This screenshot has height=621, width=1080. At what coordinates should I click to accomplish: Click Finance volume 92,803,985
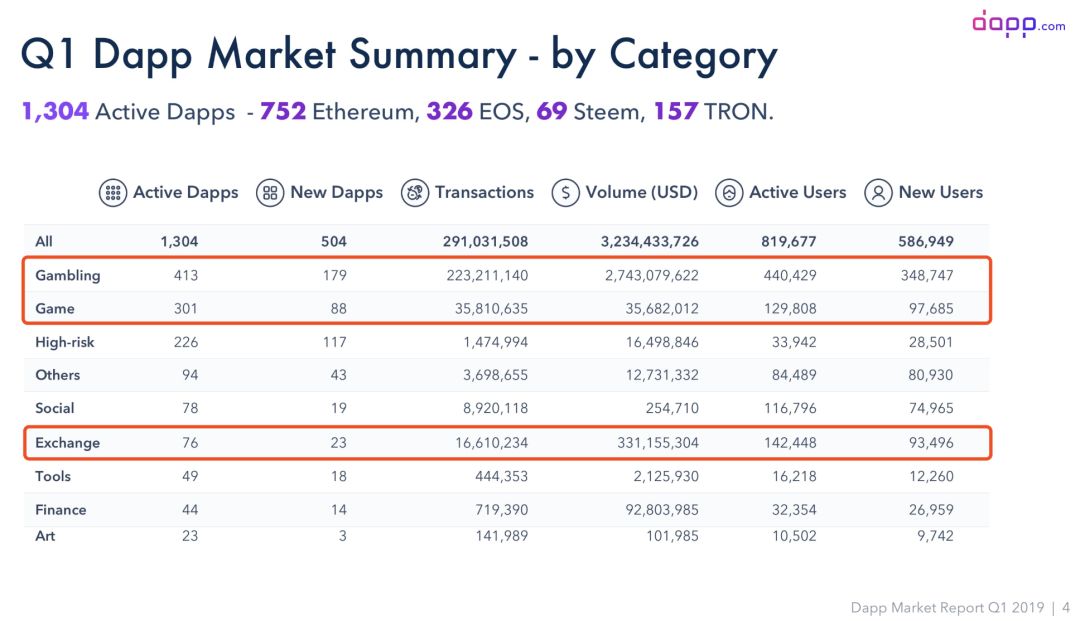[x=662, y=510]
